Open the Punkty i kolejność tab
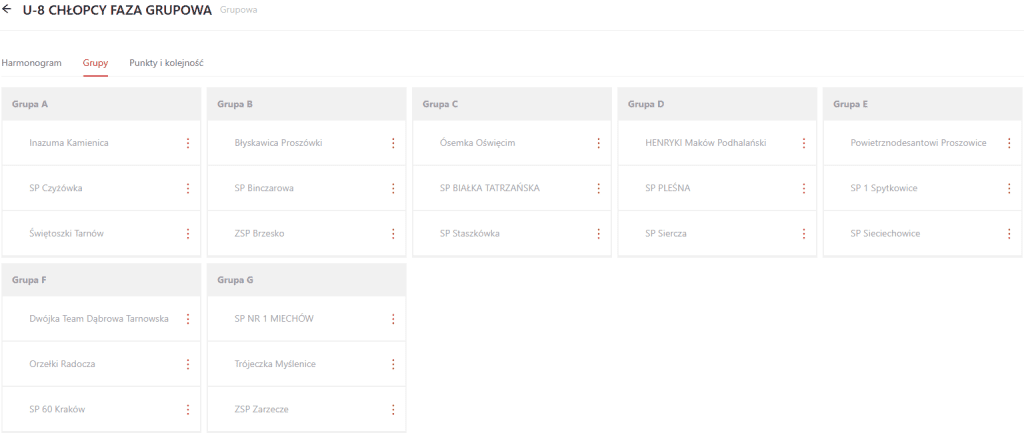This screenshot has height=433, width=1024. click(x=166, y=62)
